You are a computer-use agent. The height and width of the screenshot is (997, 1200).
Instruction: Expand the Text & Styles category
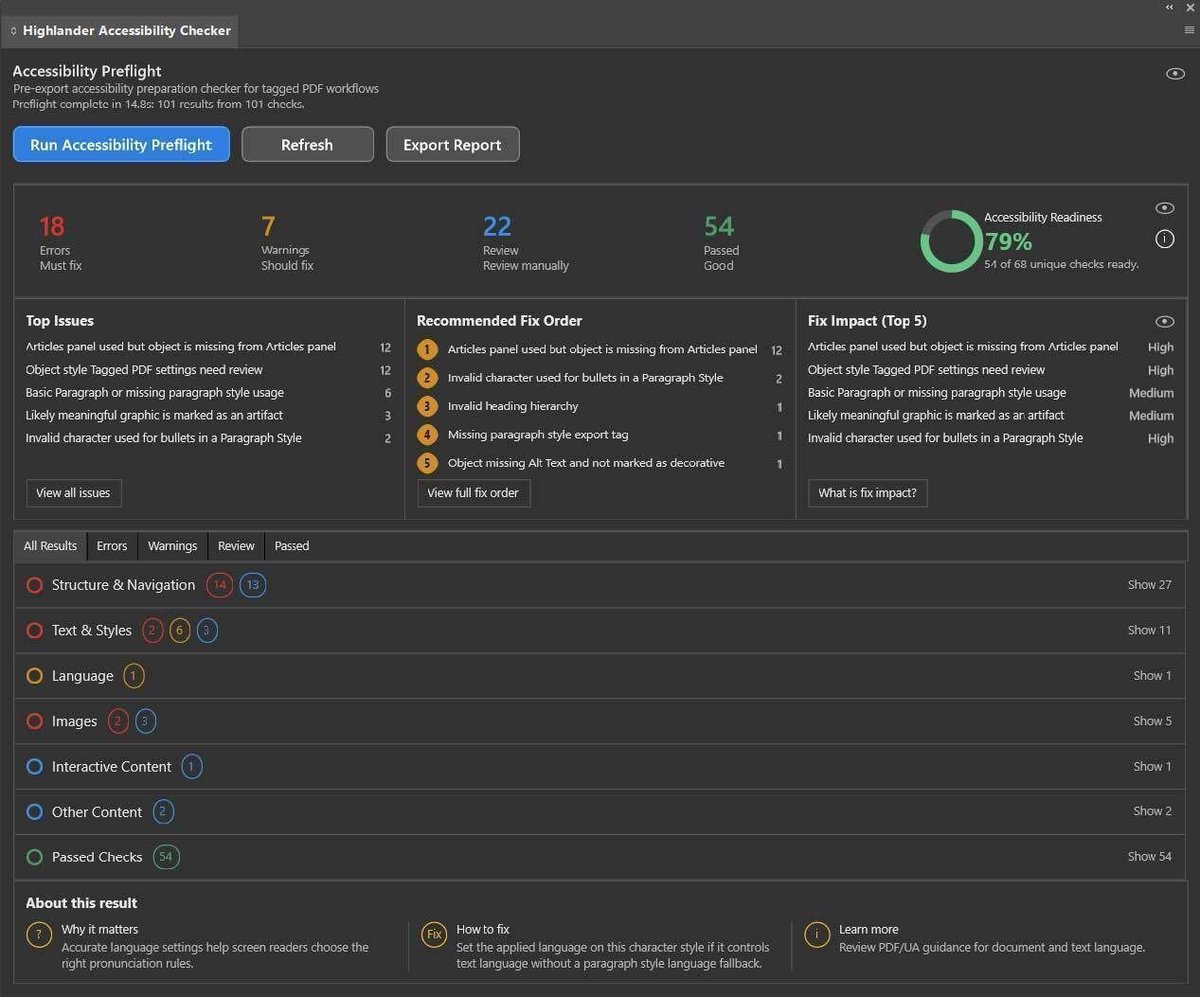pos(600,630)
